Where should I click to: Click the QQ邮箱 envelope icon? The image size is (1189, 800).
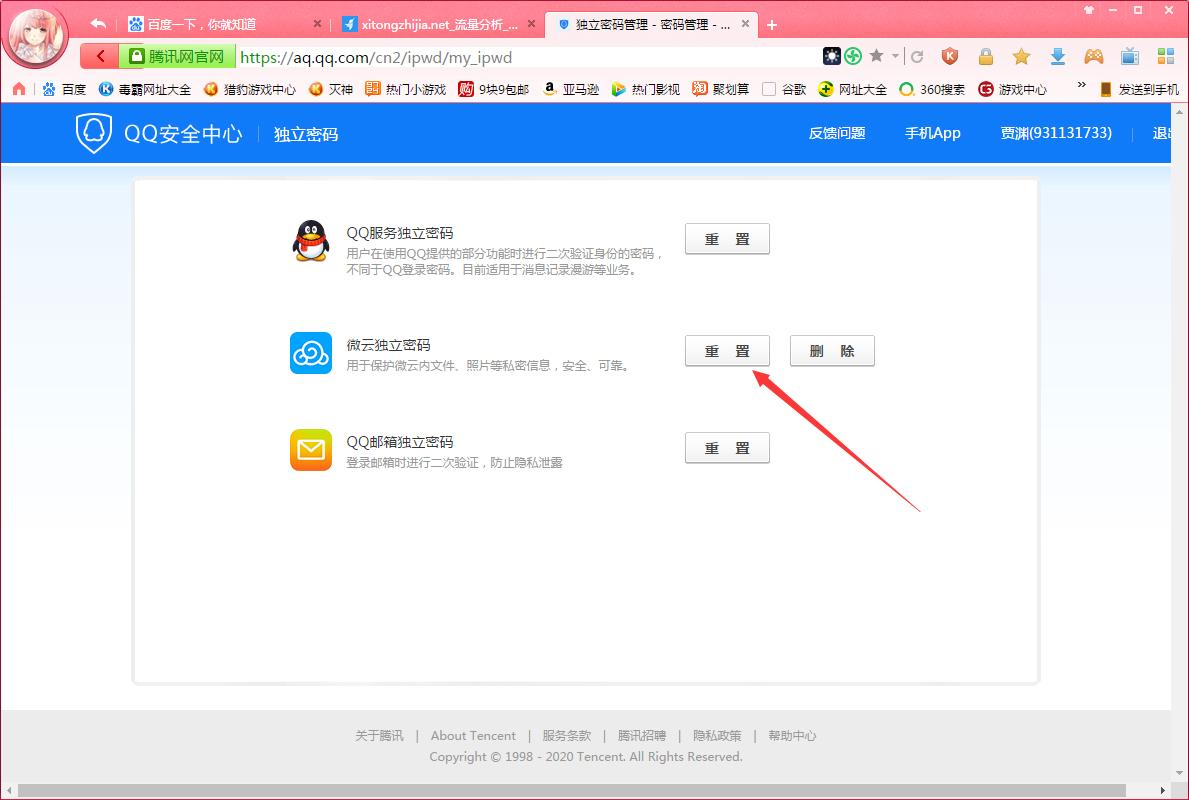(310, 451)
